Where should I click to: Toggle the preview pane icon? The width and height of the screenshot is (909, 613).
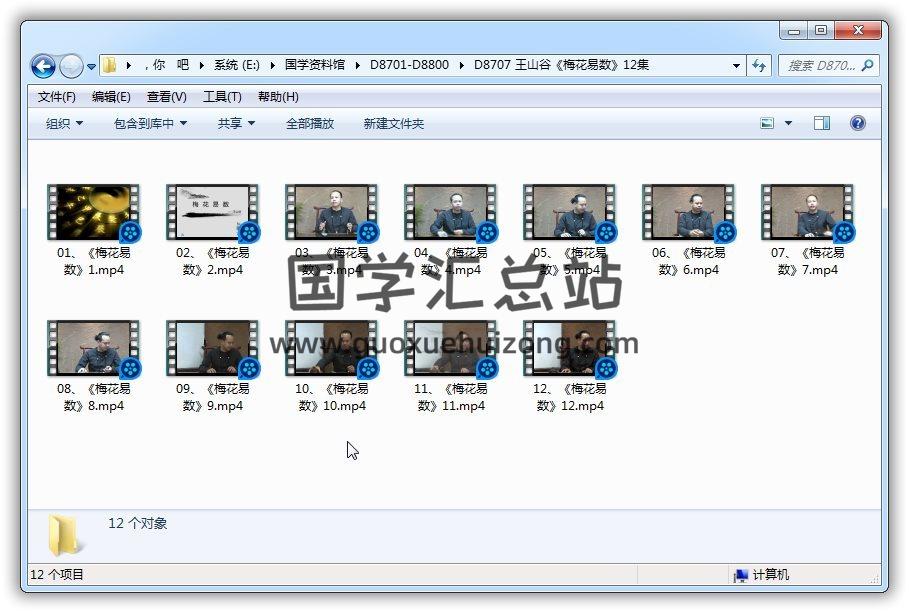click(821, 123)
